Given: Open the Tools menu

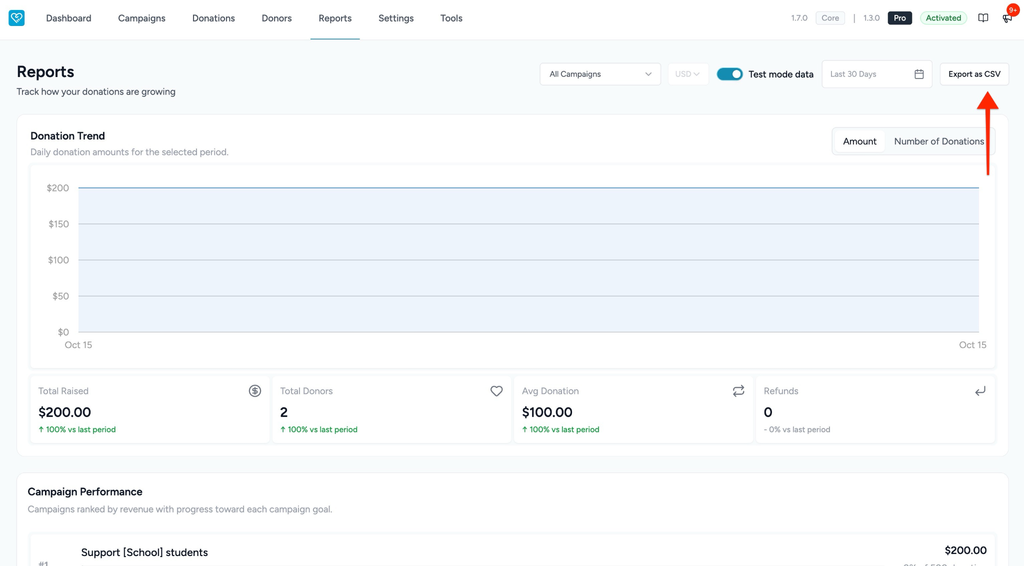Looking at the screenshot, I should [451, 18].
